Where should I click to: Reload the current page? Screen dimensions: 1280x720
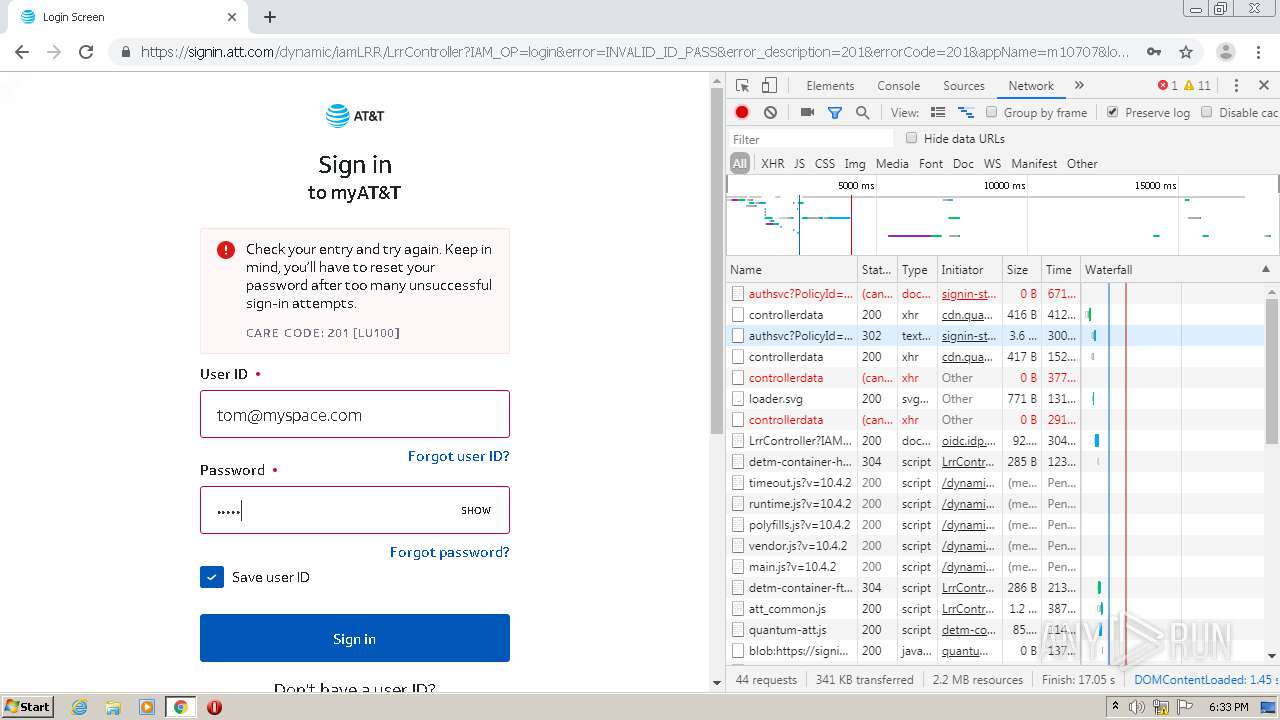[86, 52]
